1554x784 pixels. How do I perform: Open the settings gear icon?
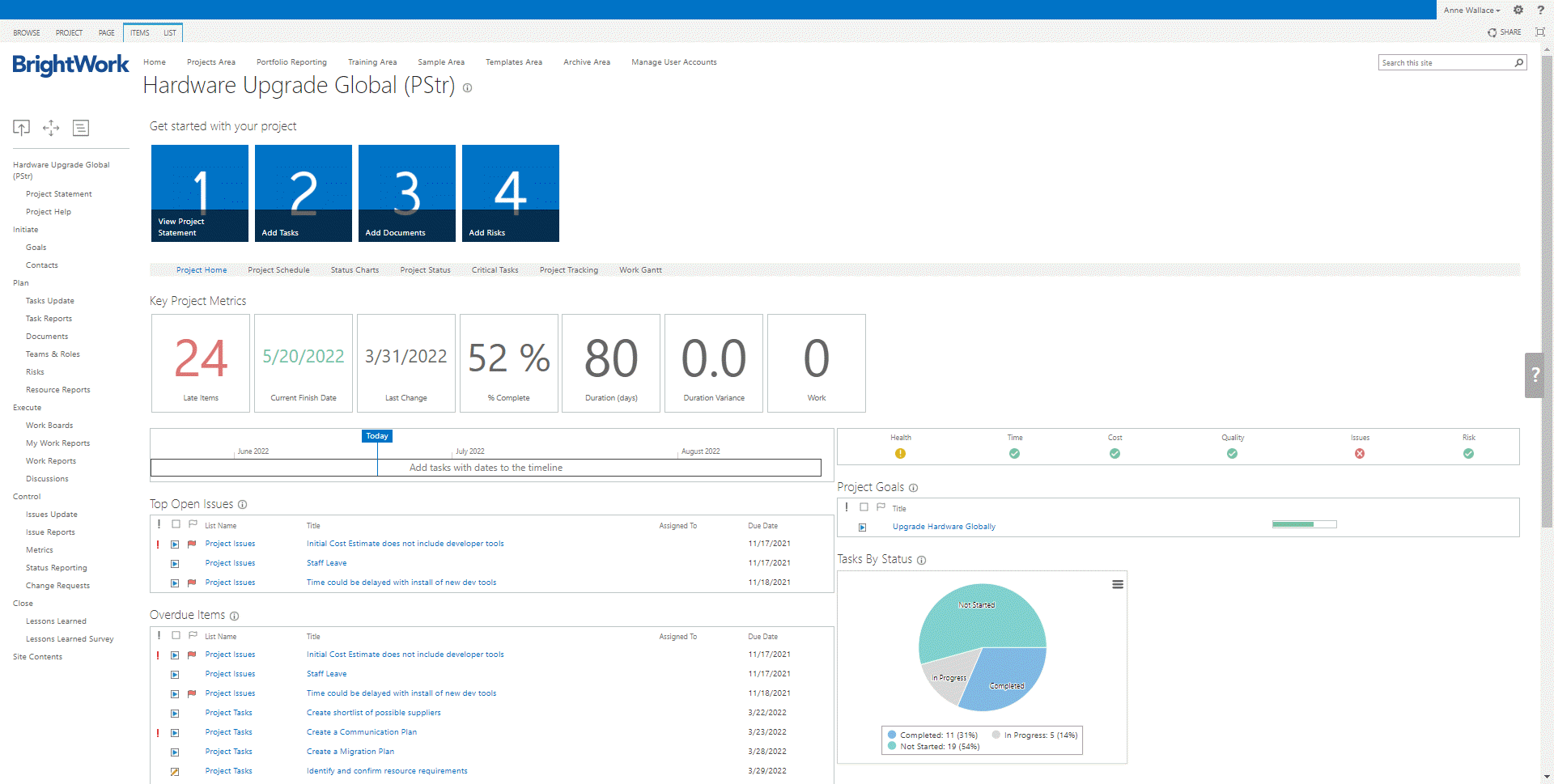1518,11
